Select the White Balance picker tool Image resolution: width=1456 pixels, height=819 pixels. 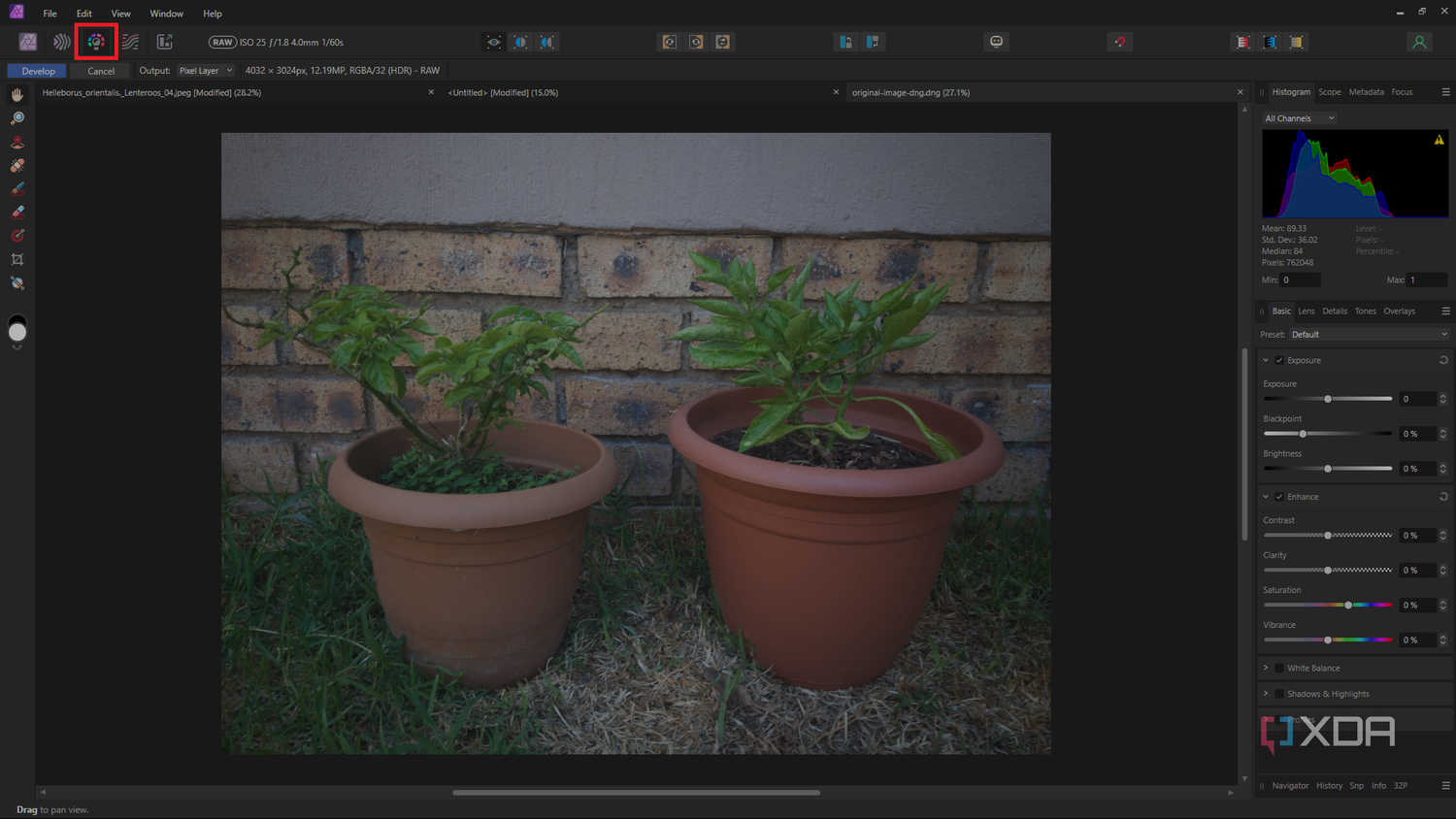point(17,283)
